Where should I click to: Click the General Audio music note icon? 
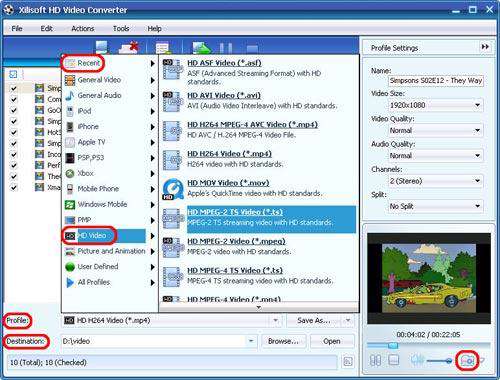coord(70,96)
